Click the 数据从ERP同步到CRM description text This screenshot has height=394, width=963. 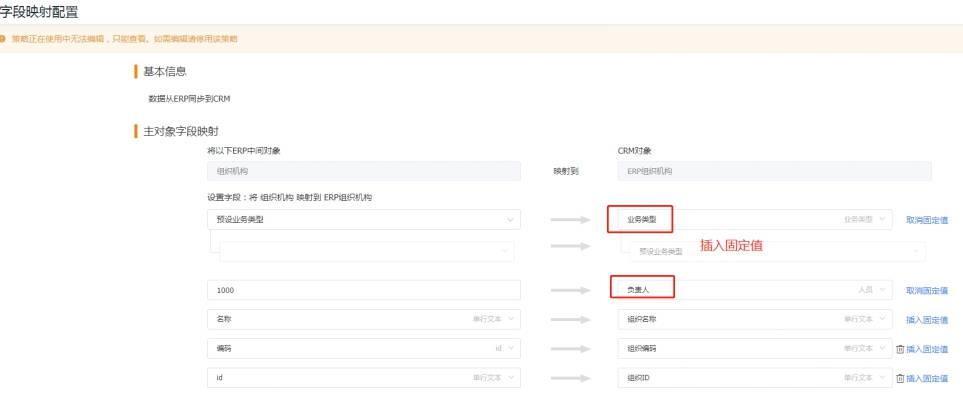[x=189, y=98]
